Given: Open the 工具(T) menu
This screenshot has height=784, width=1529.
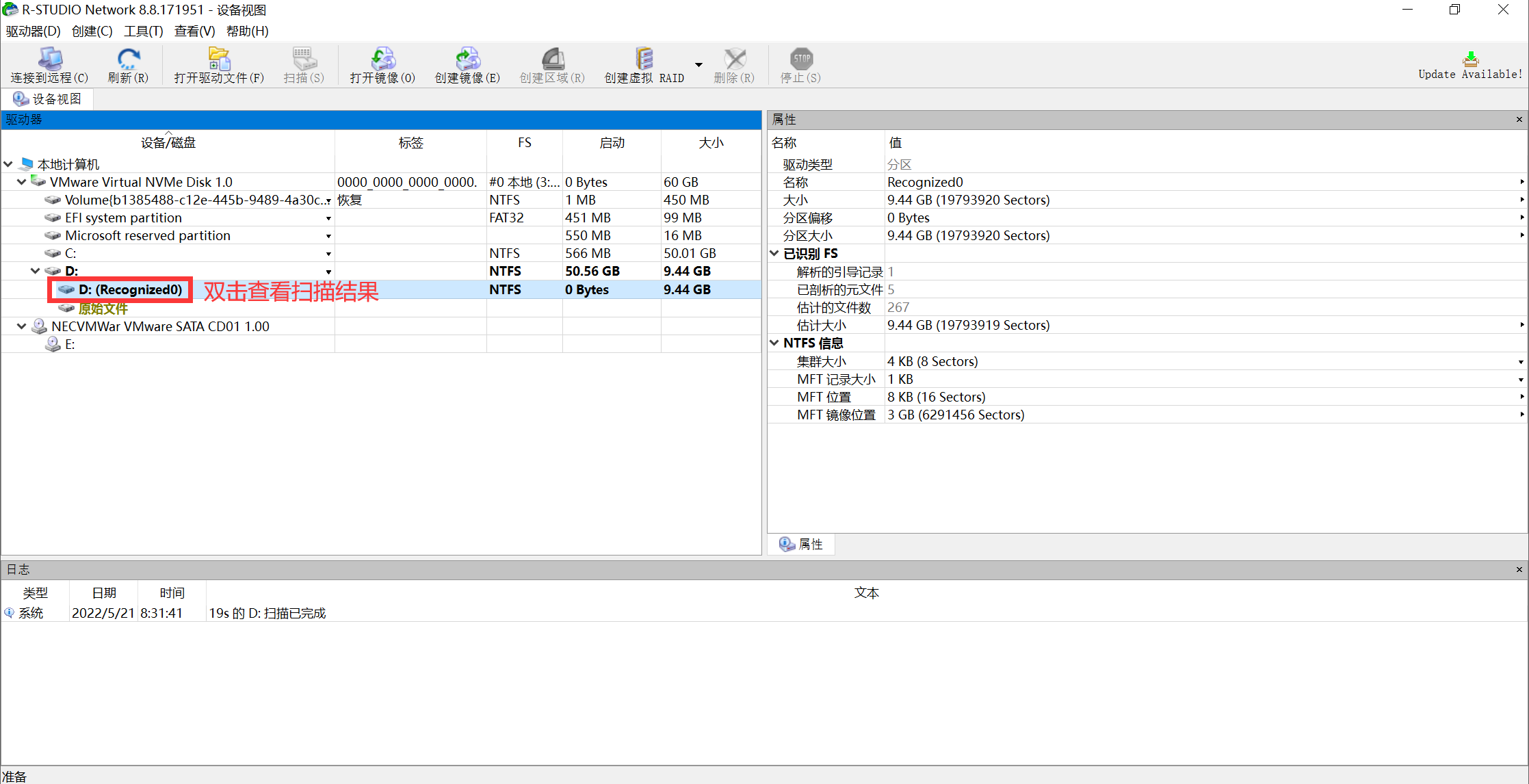Looking at the screenshot, I should tap(143, 31).
